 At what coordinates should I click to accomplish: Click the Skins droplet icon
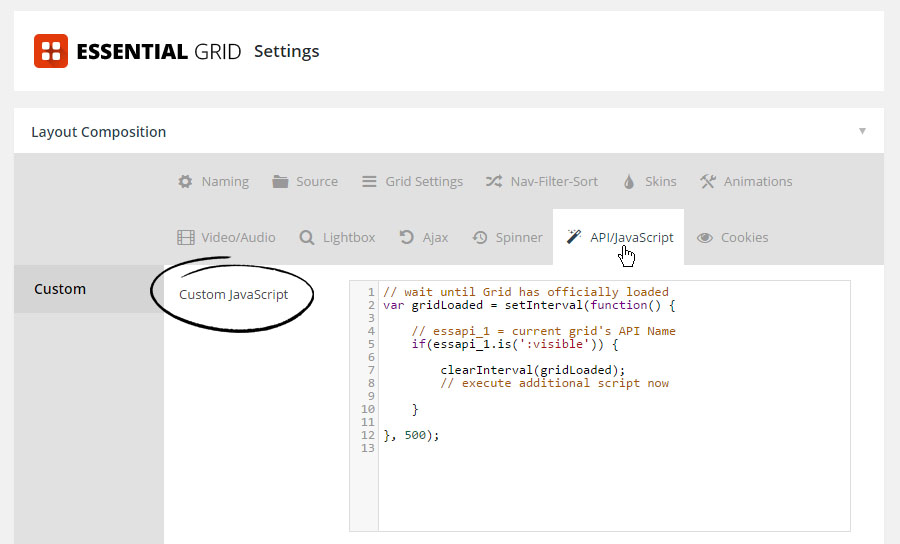(629, 182)
